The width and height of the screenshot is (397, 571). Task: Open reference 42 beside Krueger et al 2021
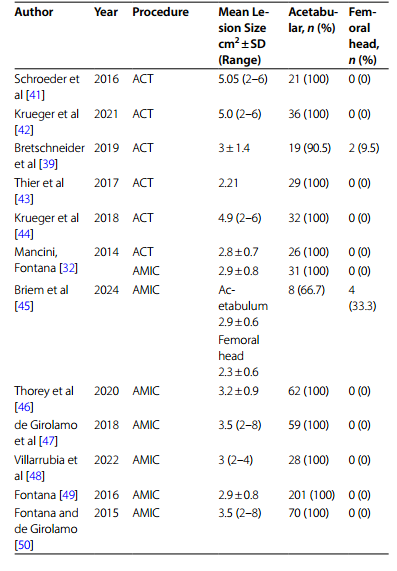(x=22, y=130)
